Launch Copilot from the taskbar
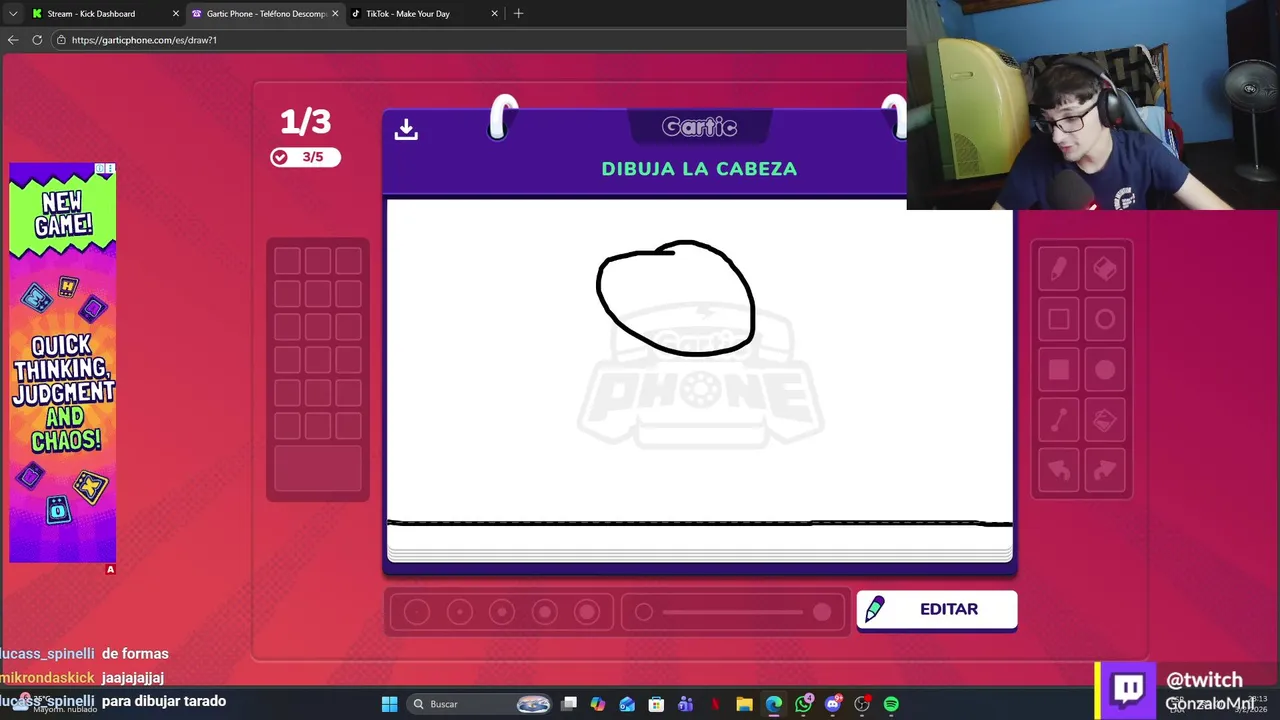This screenshot has height=720, width=1280. coord(598,704)
